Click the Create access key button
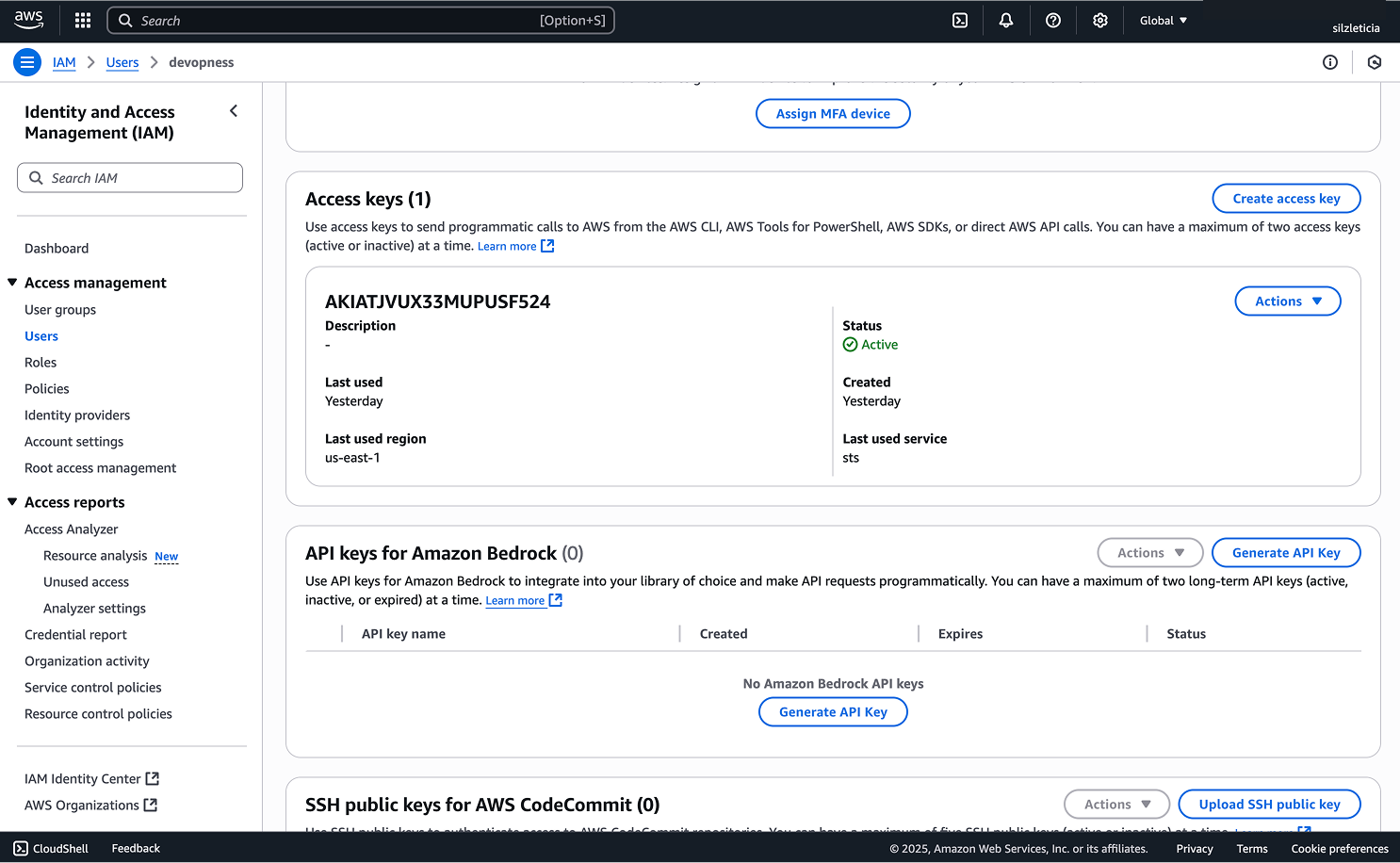 [1286, 199]
